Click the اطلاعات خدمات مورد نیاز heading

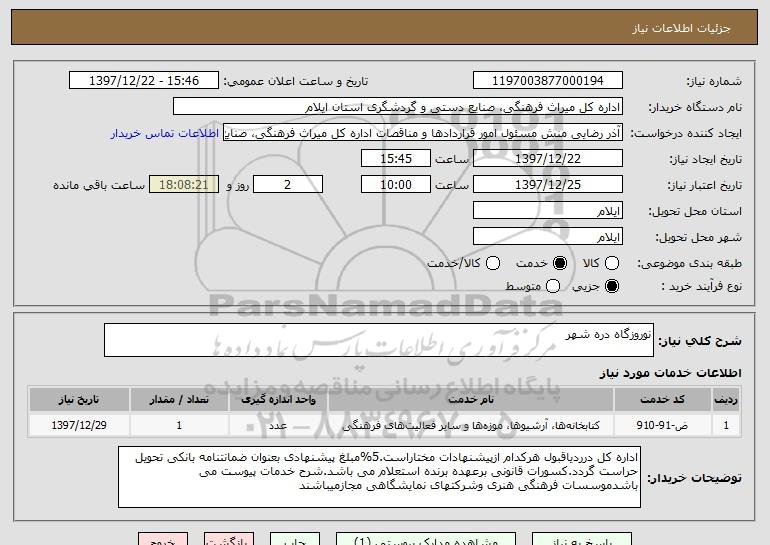(670, 373)
